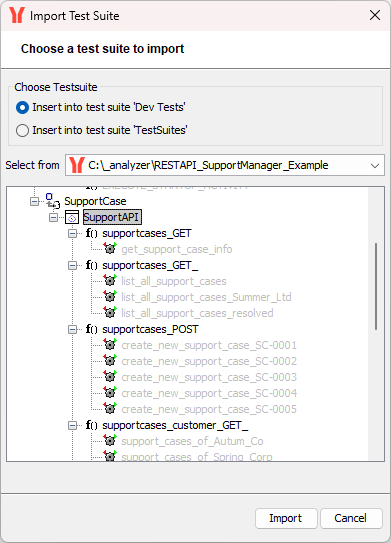Click the function icon beside supportcases_GET
391x543 pixels.
(x=92, y=233)
